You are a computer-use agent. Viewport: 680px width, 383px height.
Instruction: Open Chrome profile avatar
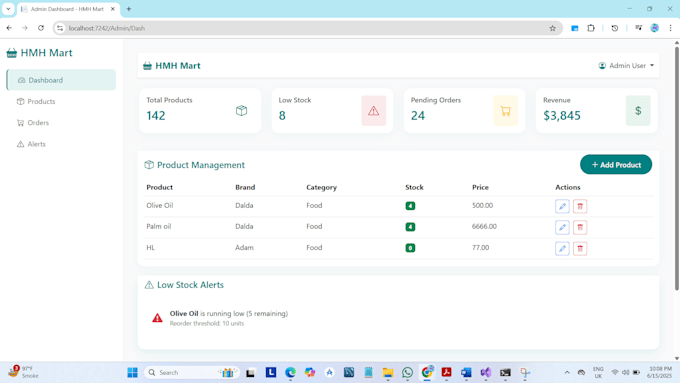point(654,28)
